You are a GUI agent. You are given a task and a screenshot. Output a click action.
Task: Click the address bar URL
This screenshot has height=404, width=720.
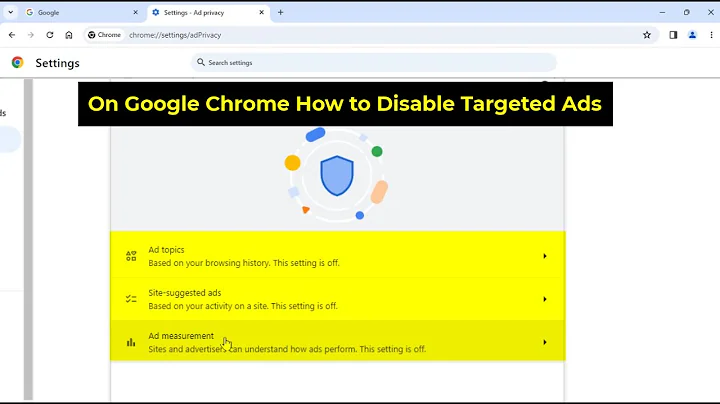175,35
